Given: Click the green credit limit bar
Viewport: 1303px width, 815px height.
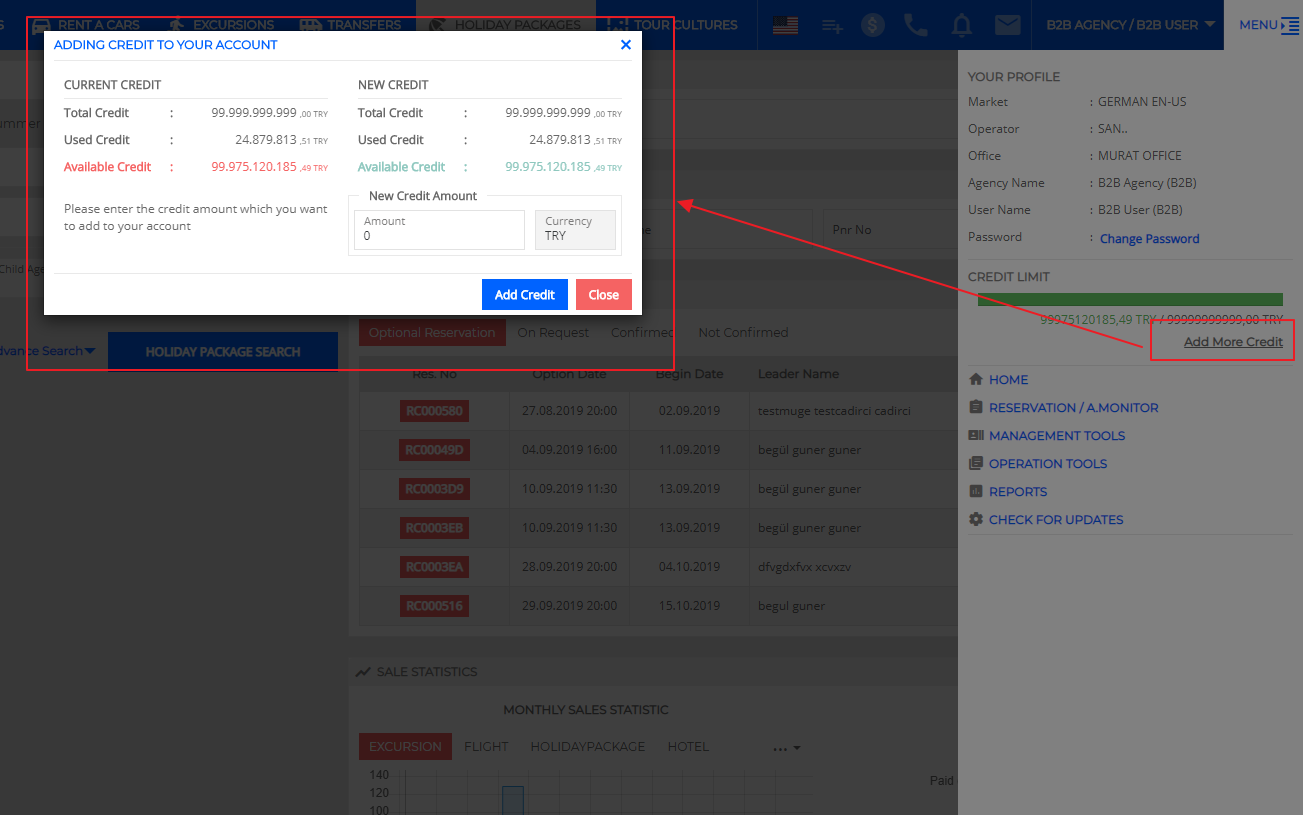Looking at the screenshot, I should pos(1130,300).
